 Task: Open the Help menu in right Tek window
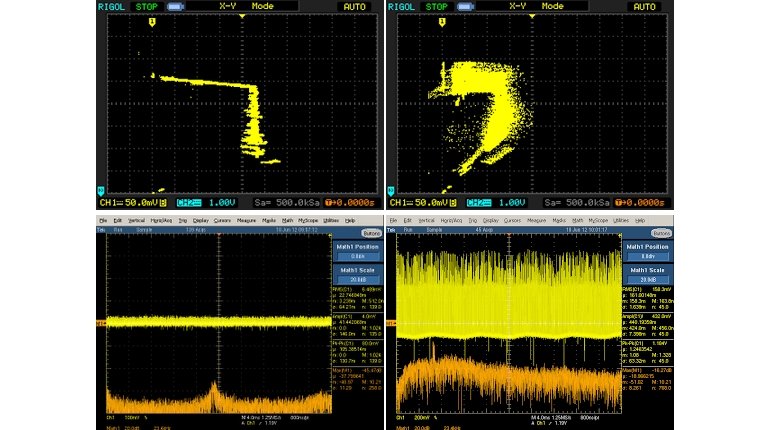pos(639,220)
